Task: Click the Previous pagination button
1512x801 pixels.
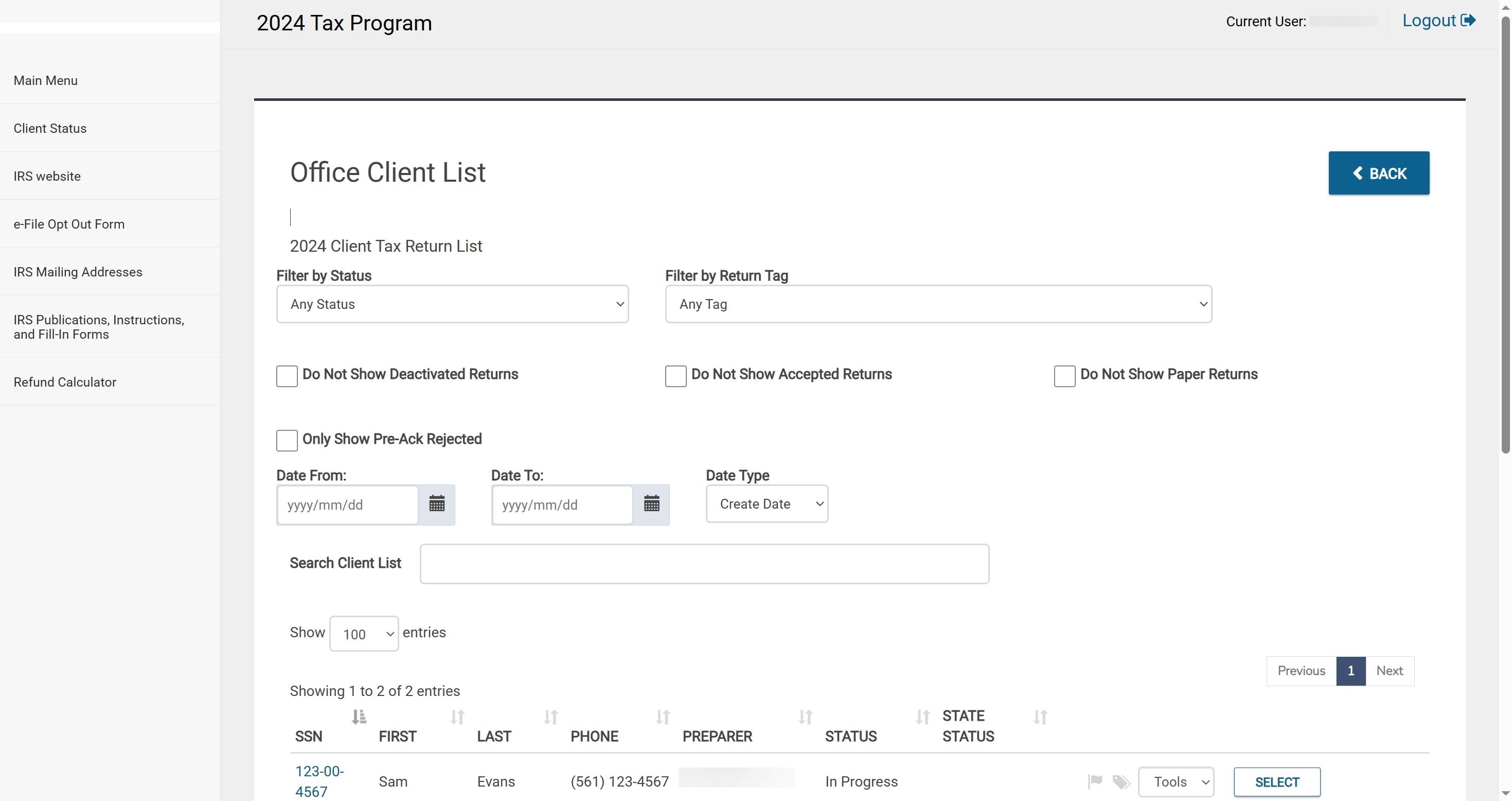Action: pyautogui.click(x=1301, y=671)
